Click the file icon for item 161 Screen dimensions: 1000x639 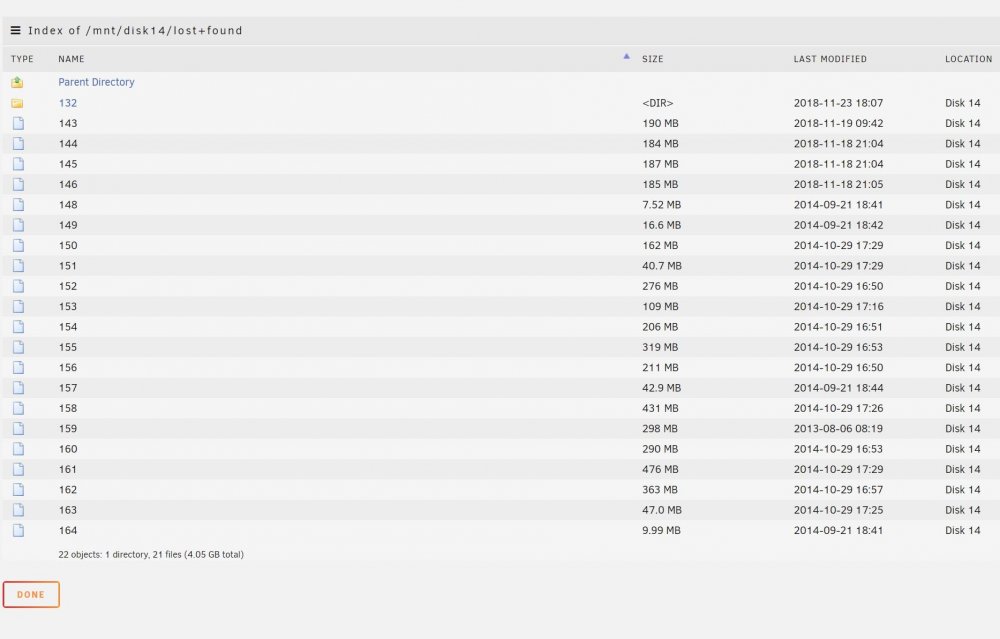pos(18,469)
